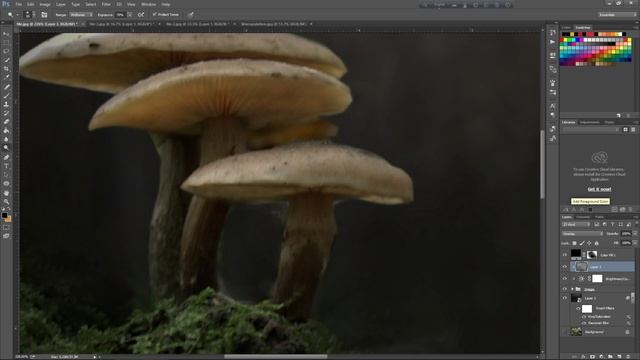Screen dimensions: 640x360
Task: Open the Essentials workspace dropdown
Action: point(617,15)
